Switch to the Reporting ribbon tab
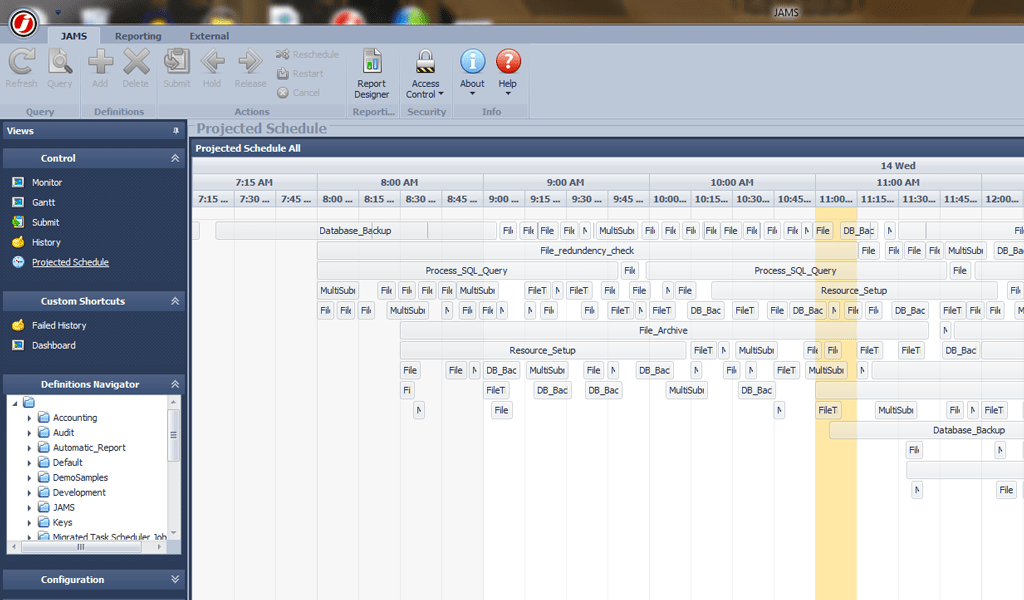 [138, 36]
